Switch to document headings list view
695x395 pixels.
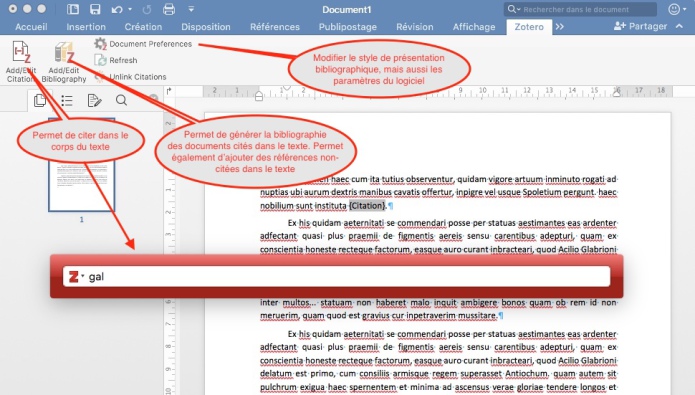67,101
